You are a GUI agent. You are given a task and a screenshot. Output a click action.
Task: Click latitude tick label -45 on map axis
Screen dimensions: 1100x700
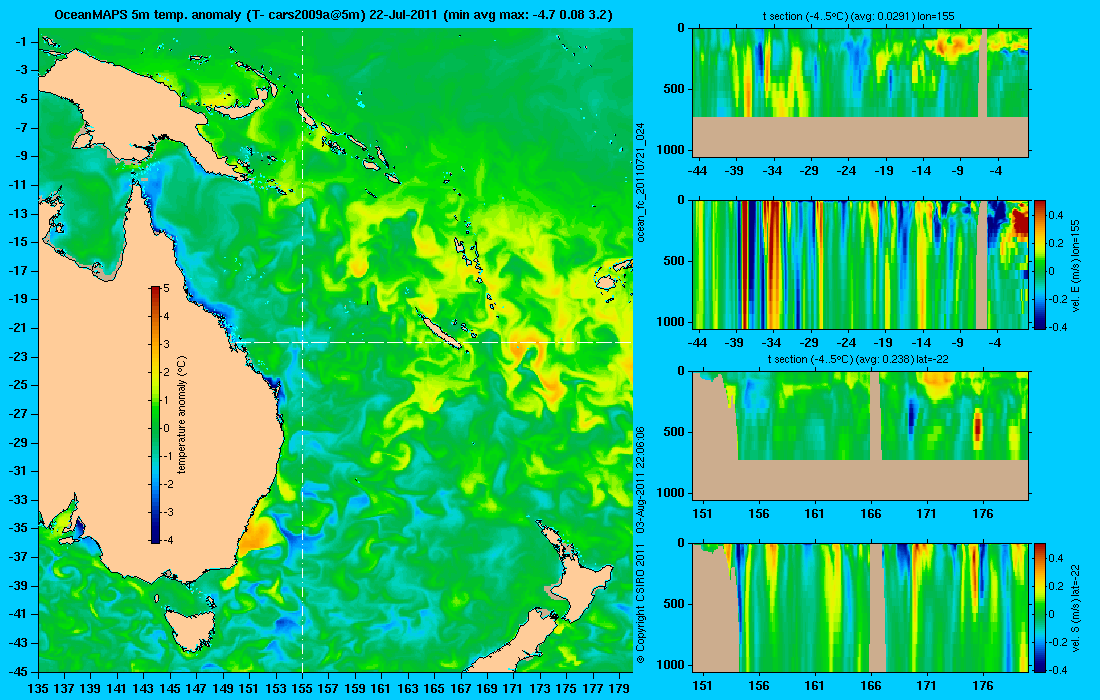[18, 671]
